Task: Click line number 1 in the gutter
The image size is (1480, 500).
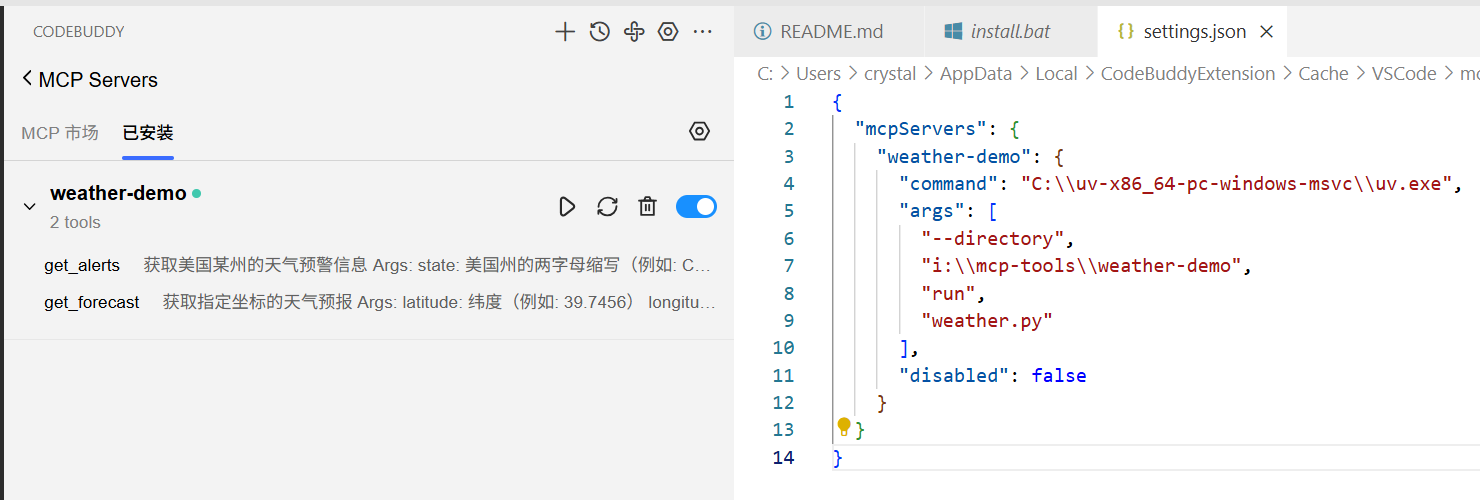Action: [789, 102]
